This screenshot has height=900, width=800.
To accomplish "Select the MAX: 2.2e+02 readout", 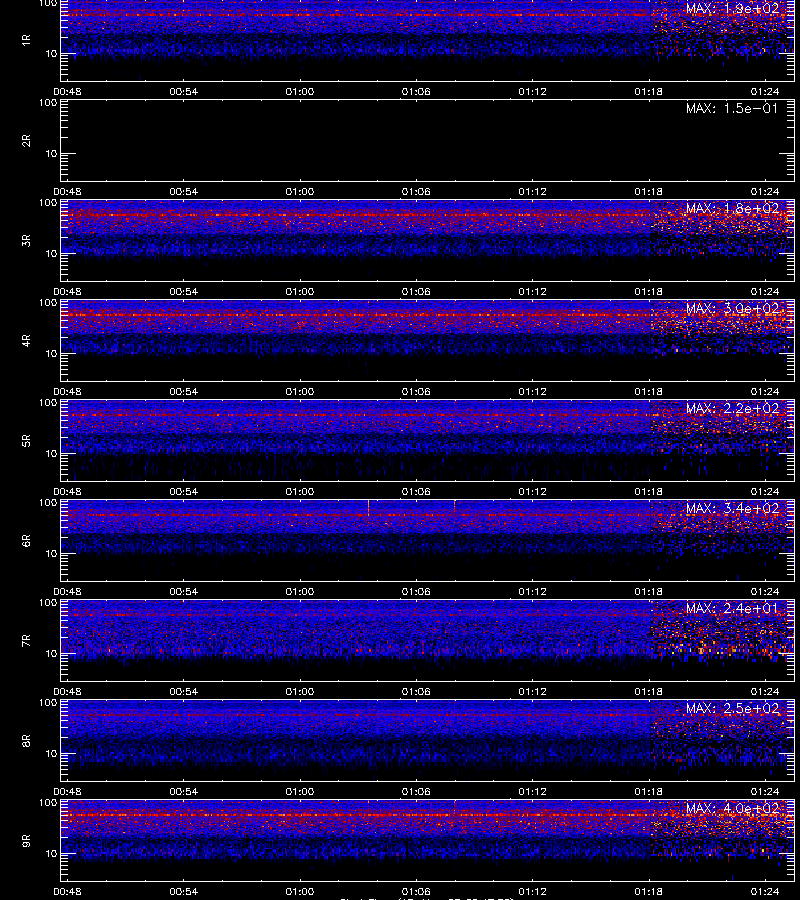I will tap(732, 409).
